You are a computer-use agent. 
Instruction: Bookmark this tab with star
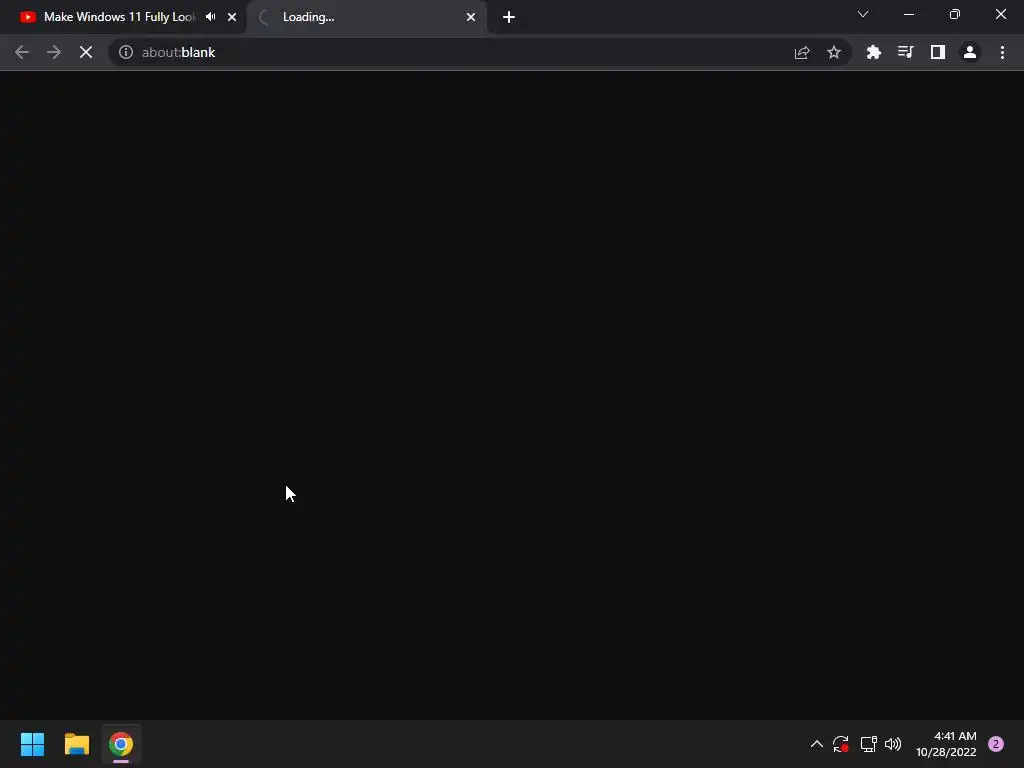(x=833, y=52)
